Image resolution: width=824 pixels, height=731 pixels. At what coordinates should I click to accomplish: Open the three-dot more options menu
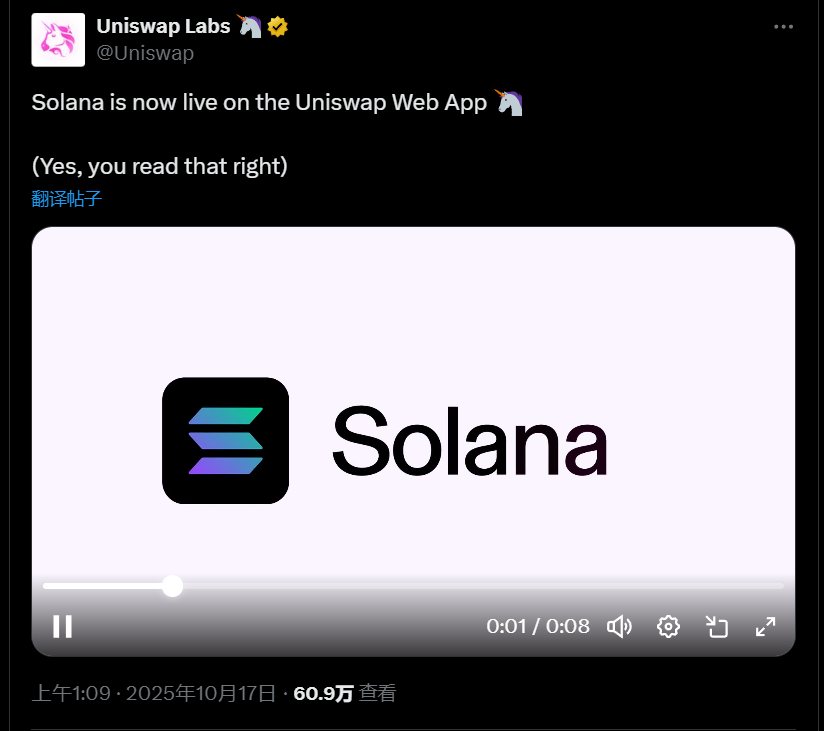coord(783,27)
